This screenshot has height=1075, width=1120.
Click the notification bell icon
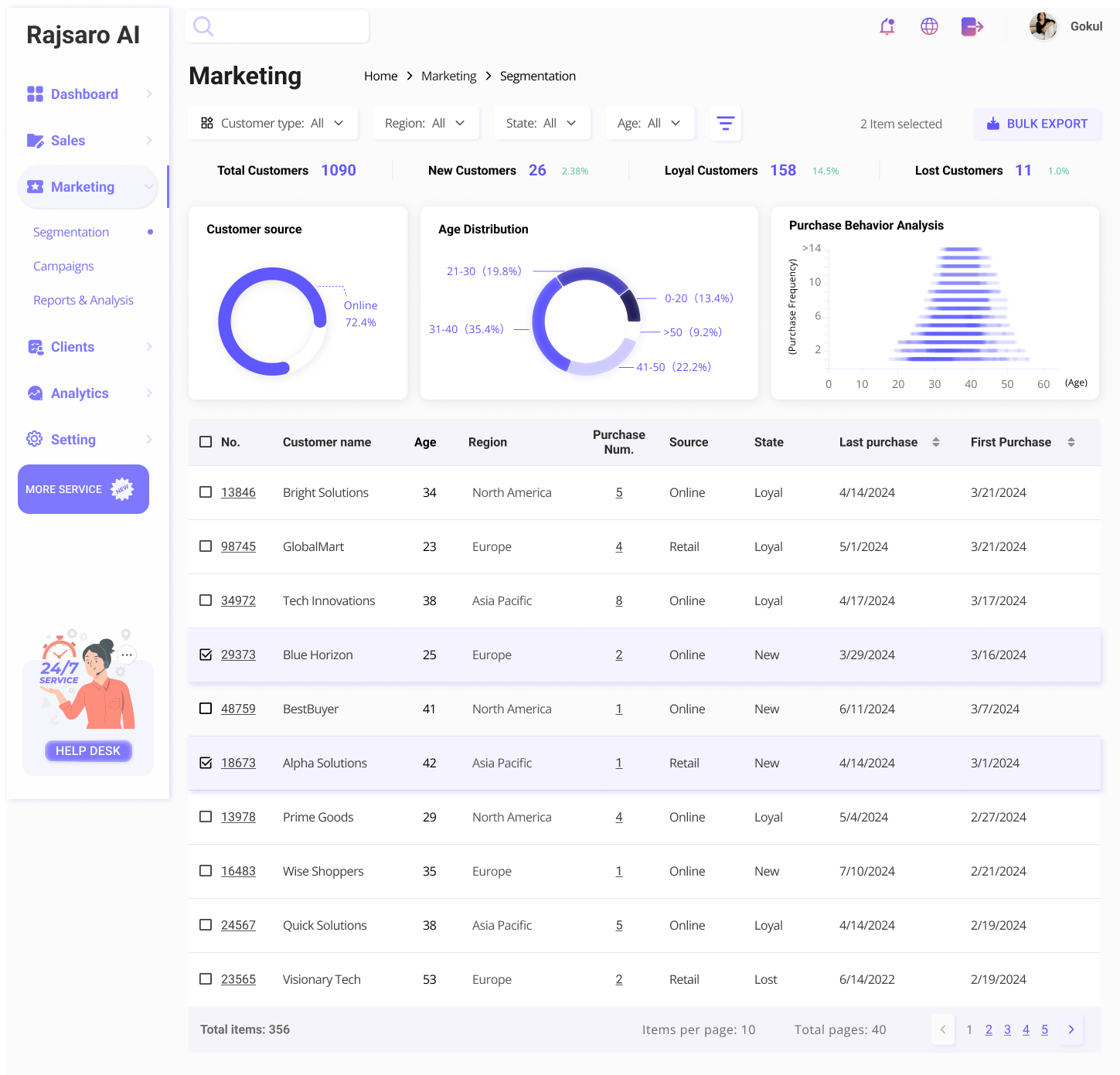tap(887, 27)
